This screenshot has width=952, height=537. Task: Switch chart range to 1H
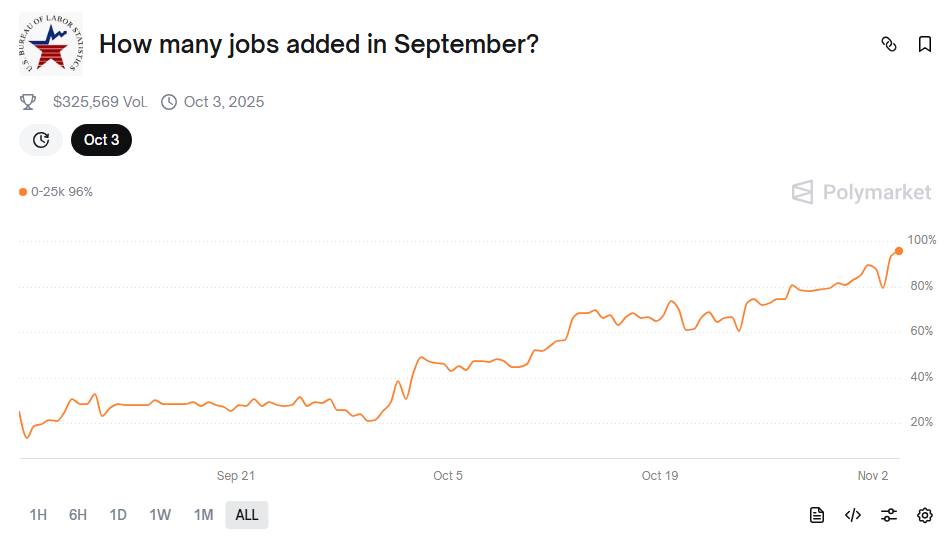click(x=38, y=515)
